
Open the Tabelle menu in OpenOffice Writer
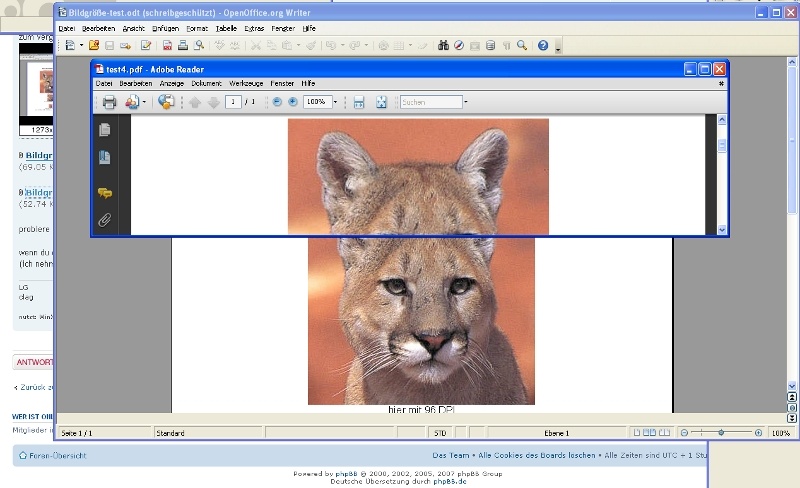pos(226,29)
